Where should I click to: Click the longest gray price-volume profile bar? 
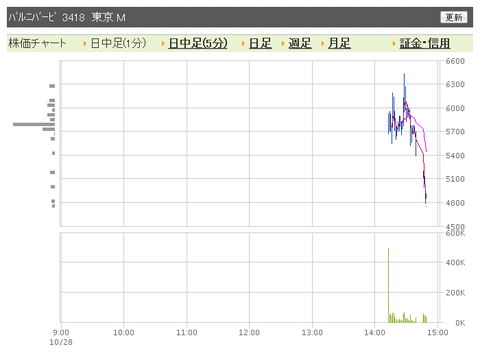[x=34, y=124]
